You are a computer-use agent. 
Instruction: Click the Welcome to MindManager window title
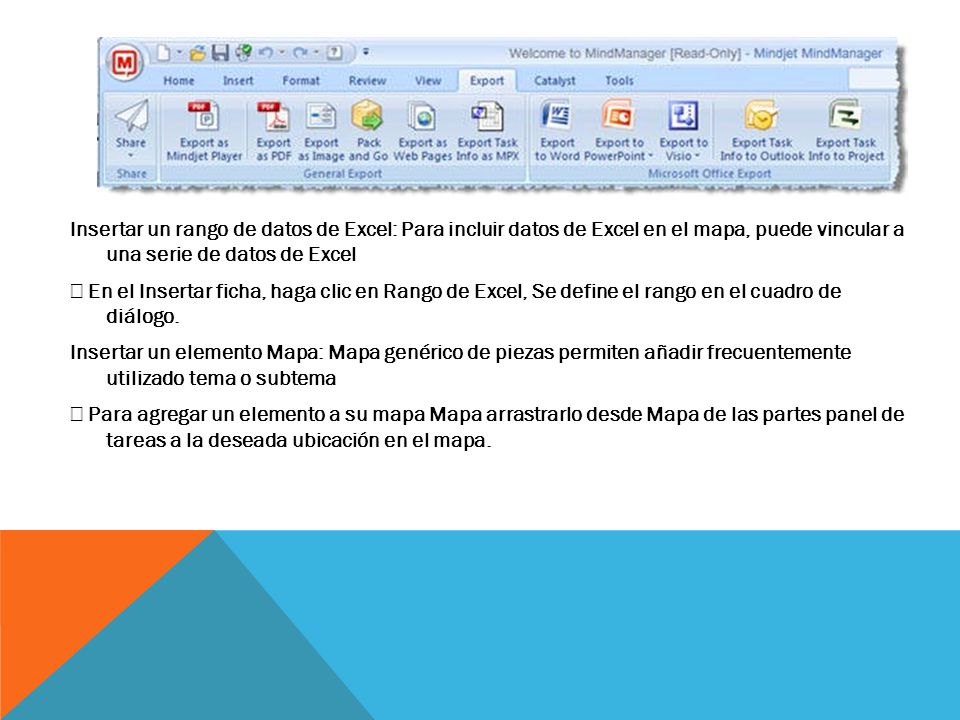point(695,54)
